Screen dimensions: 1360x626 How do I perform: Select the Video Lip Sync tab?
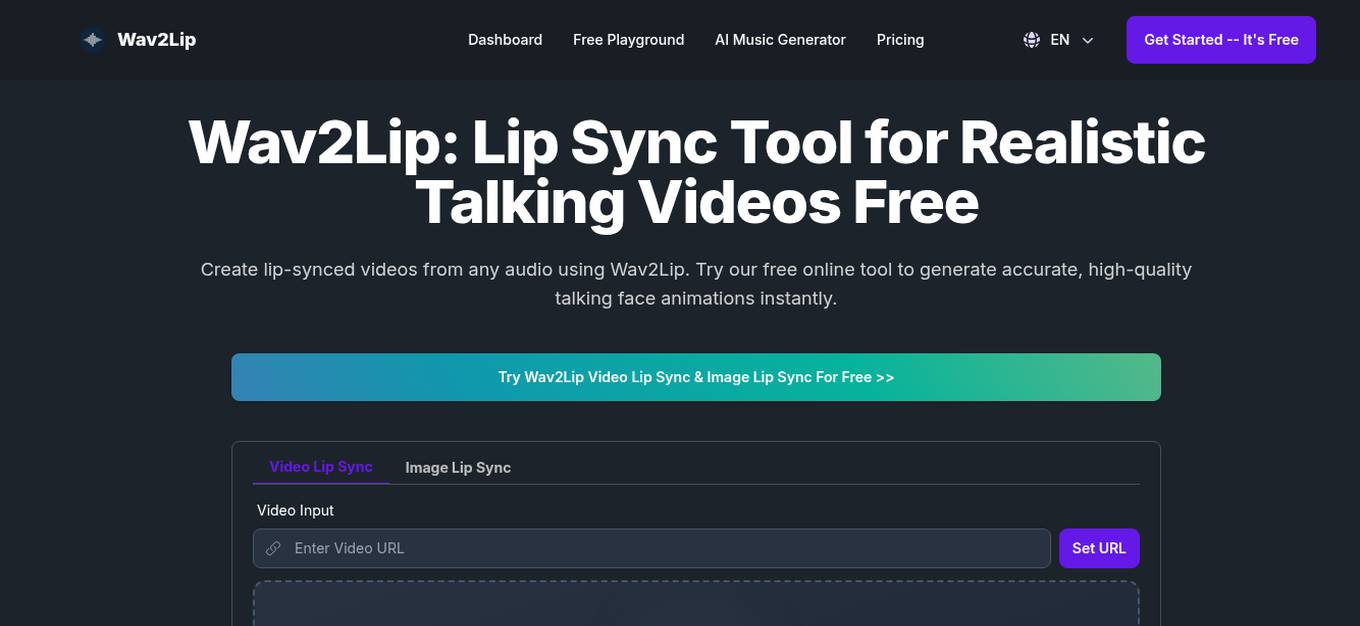click(321, 466)
